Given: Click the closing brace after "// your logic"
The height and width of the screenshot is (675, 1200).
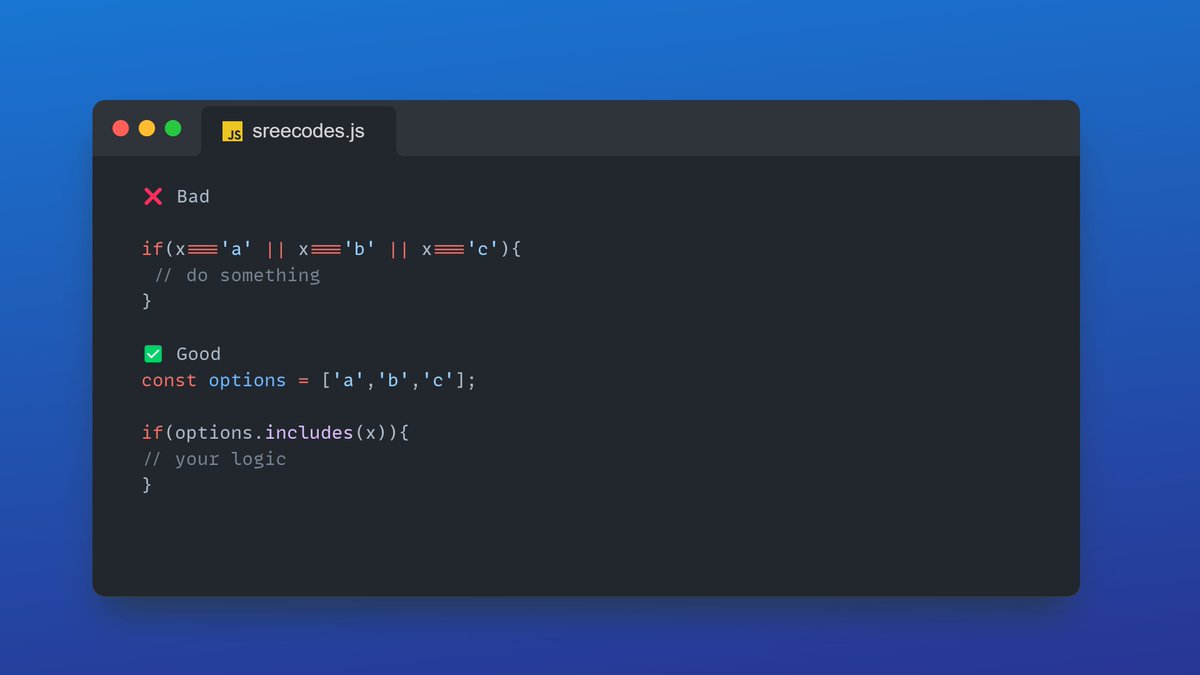Looking at the screenshot, I should pos(147,485).
